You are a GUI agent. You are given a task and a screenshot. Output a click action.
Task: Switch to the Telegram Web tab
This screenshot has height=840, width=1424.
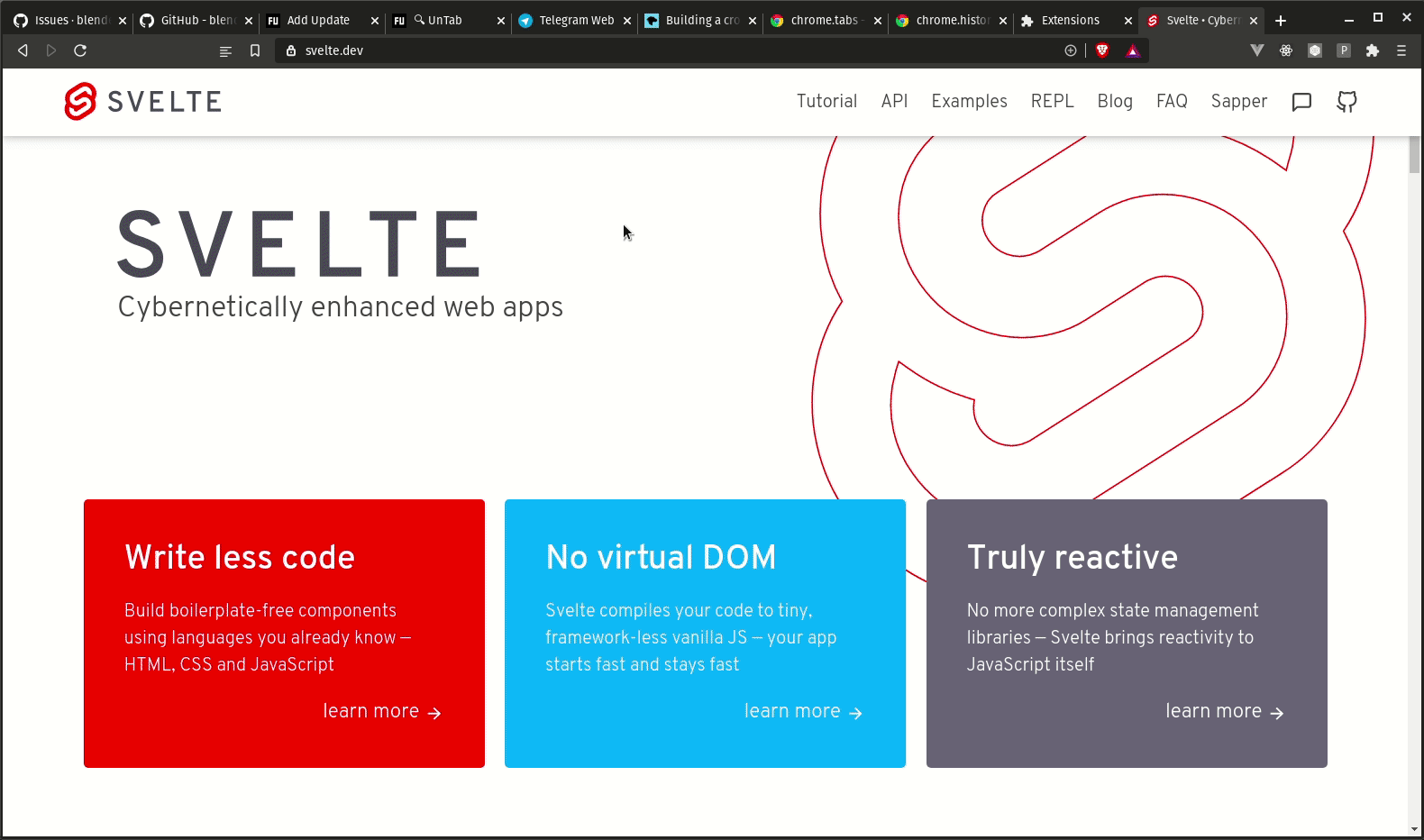[x=575, y=20]
